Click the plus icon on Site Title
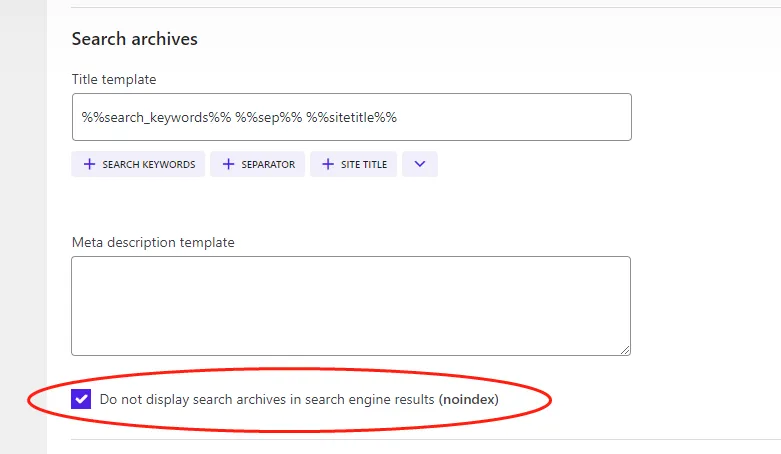This screenshot has width=781, height=454. (x=328, y=164)
